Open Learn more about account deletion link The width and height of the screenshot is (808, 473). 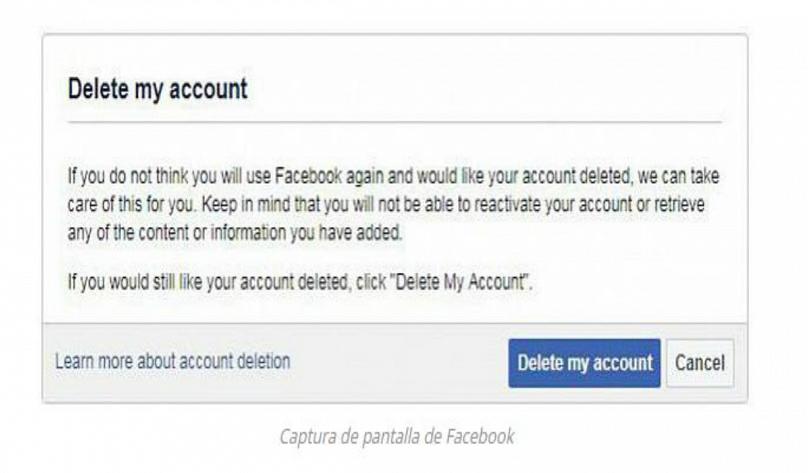tap(173, 361)
